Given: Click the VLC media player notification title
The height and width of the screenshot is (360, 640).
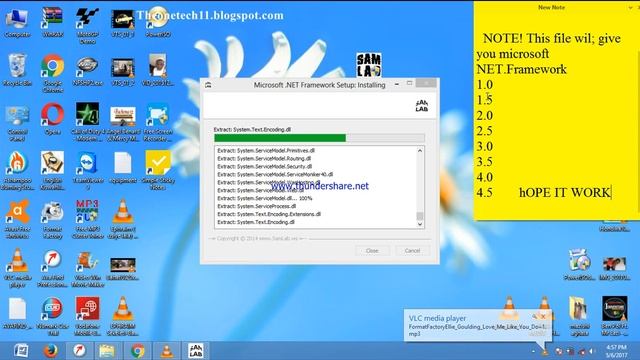Looking at the screenshot, I should click(x=437, y=318).
